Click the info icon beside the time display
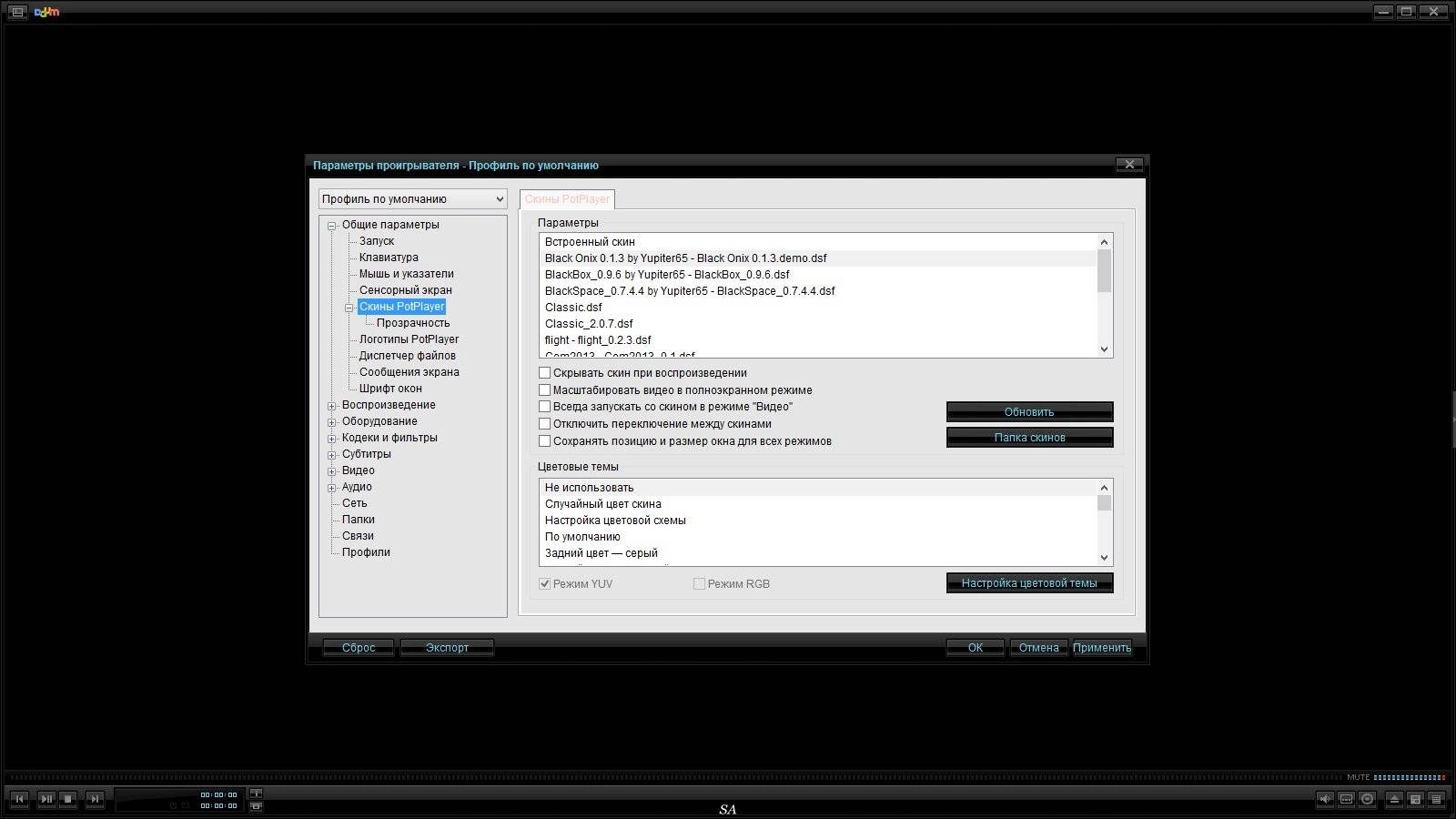 pyautogui.click(x=257, y=794)
